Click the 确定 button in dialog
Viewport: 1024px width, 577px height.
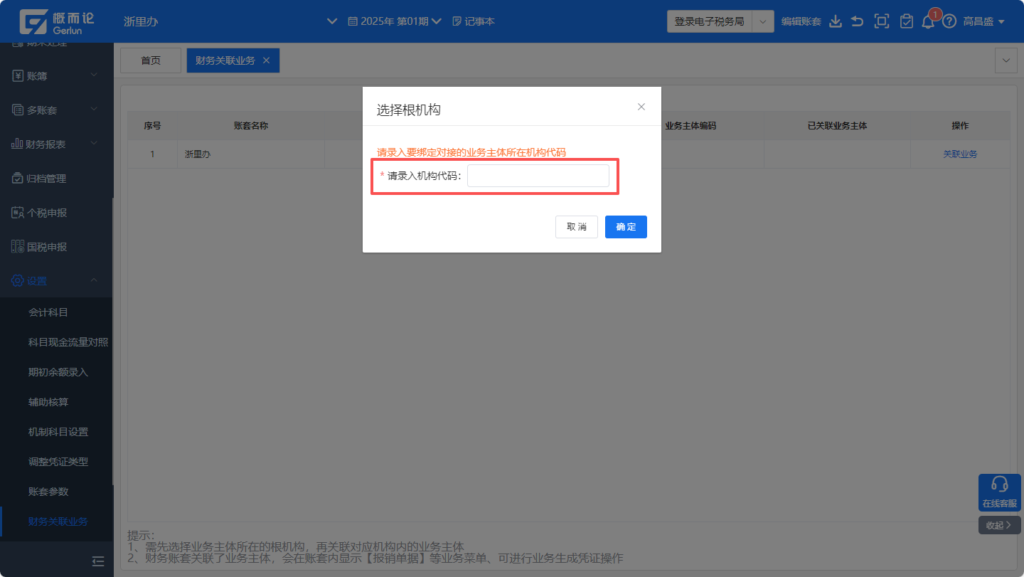pyautogui.click(x=626, y=227)
